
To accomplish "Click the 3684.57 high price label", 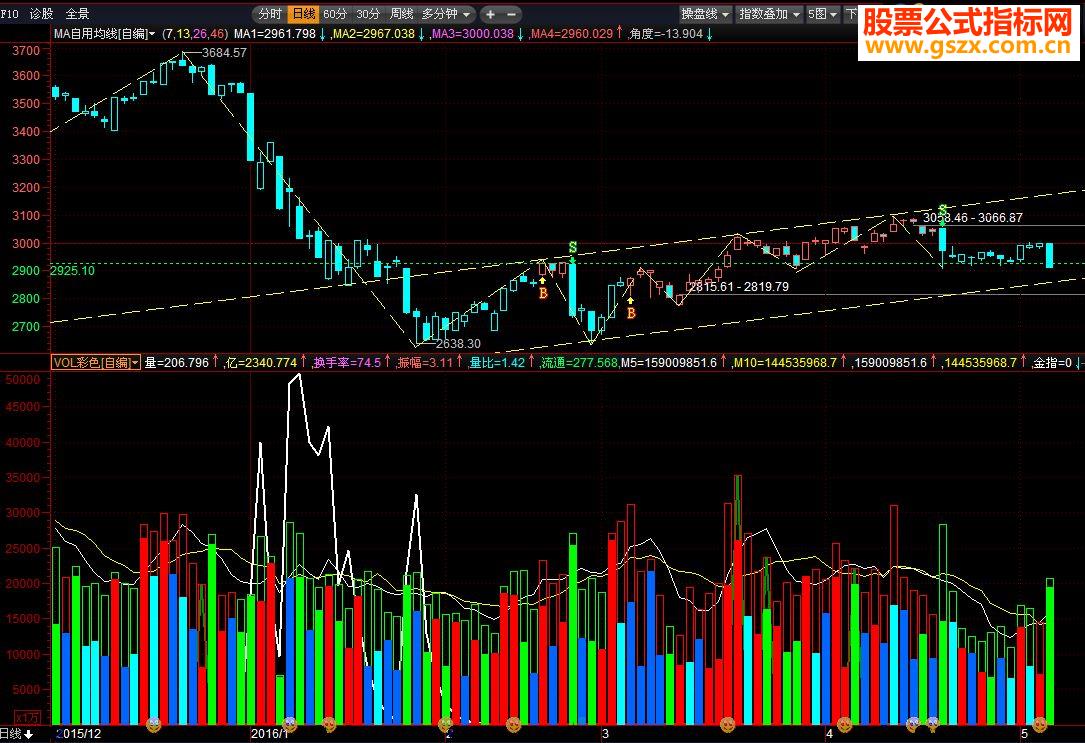I will click(x=224, y=53).
